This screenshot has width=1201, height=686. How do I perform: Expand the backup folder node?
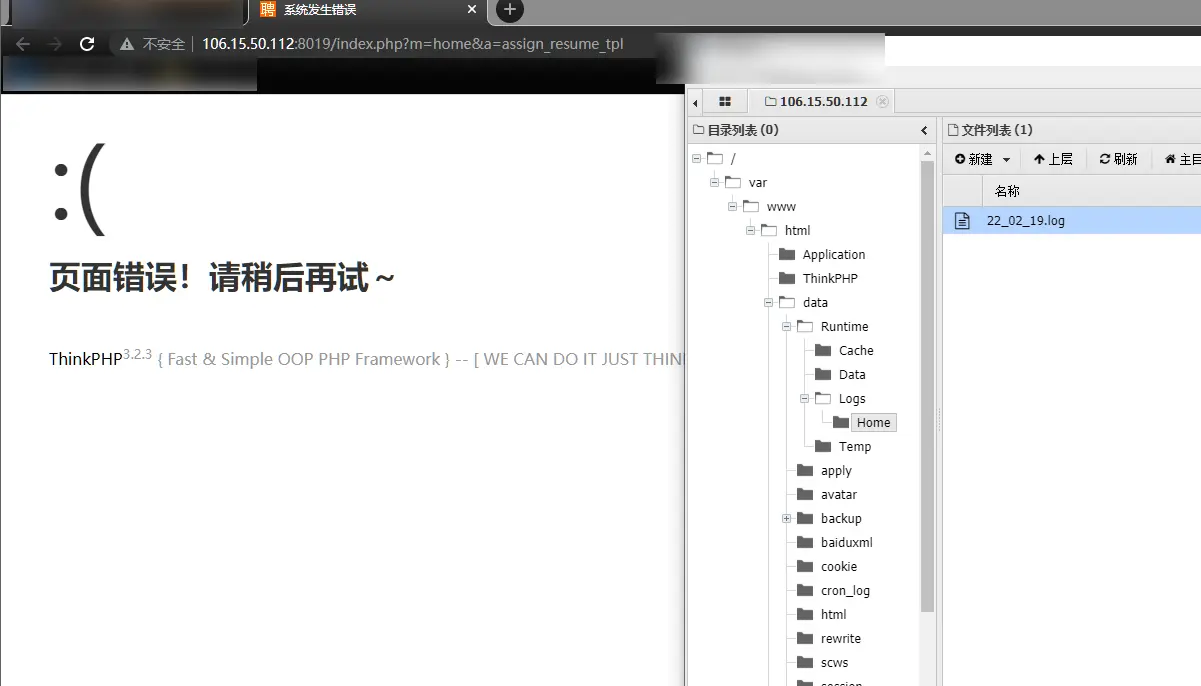(x=787, y=519)
